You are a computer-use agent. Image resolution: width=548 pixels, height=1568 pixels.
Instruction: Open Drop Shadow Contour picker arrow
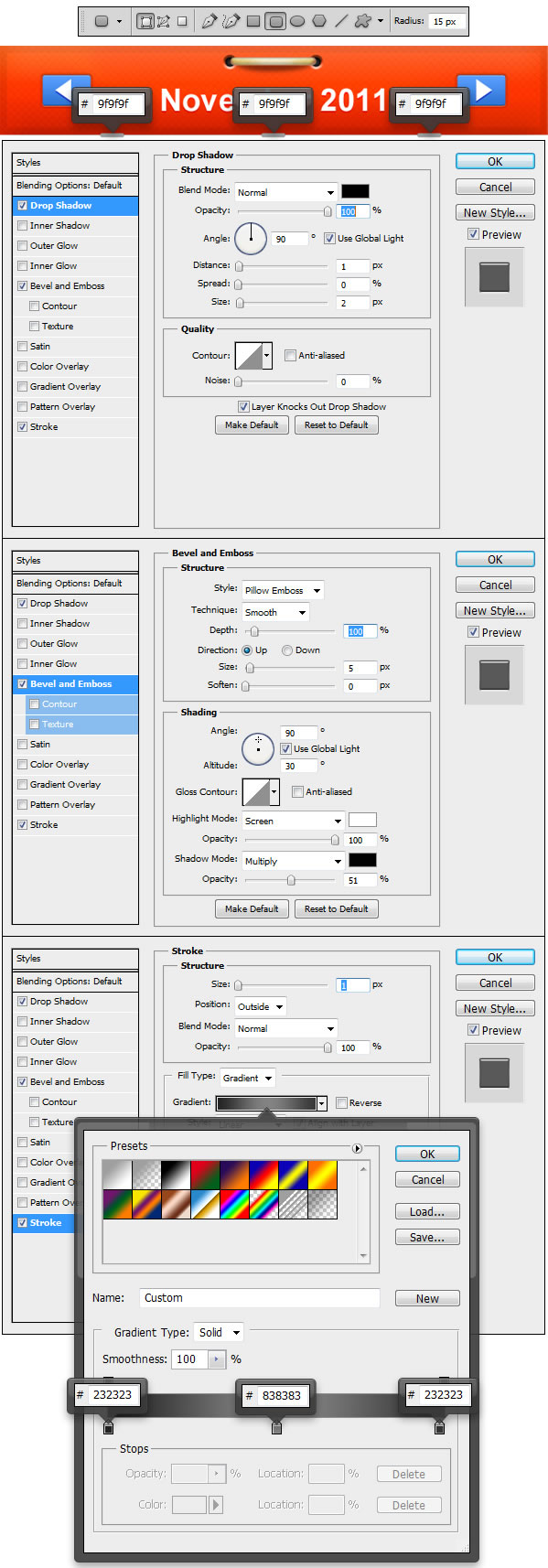click(267, 356)
